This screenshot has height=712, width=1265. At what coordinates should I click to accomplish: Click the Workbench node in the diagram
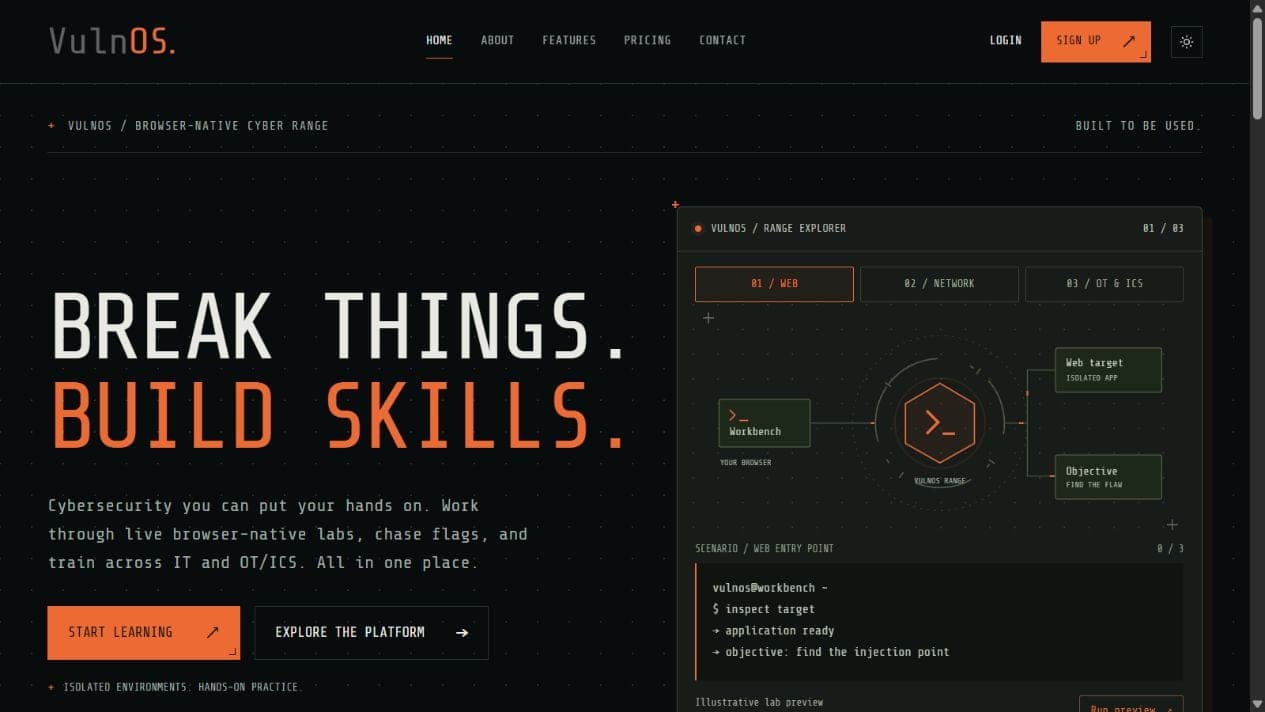[764, 423]
